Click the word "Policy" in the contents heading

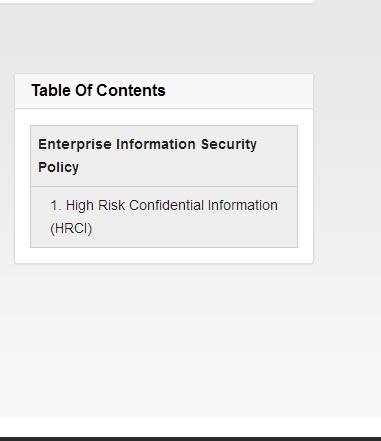coord(58,167)
